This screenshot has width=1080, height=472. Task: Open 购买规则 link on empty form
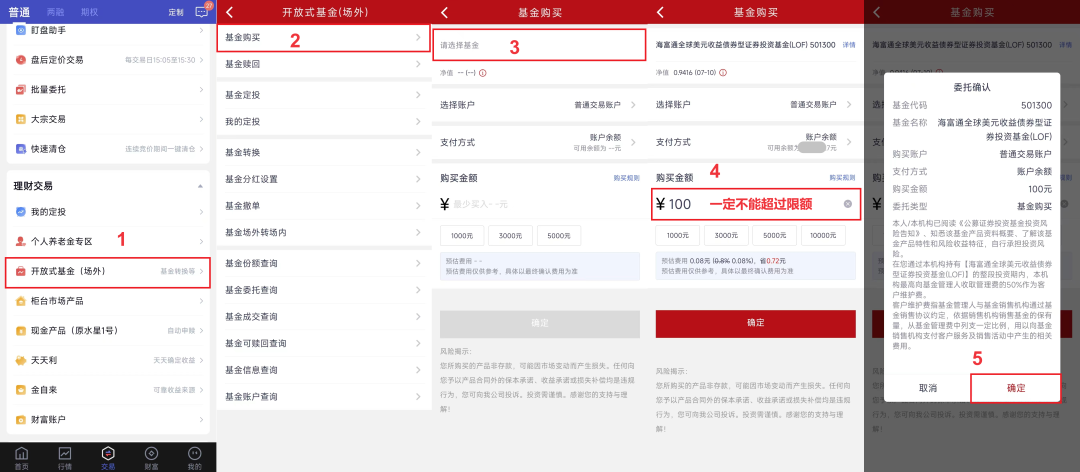tap(627, 178)
